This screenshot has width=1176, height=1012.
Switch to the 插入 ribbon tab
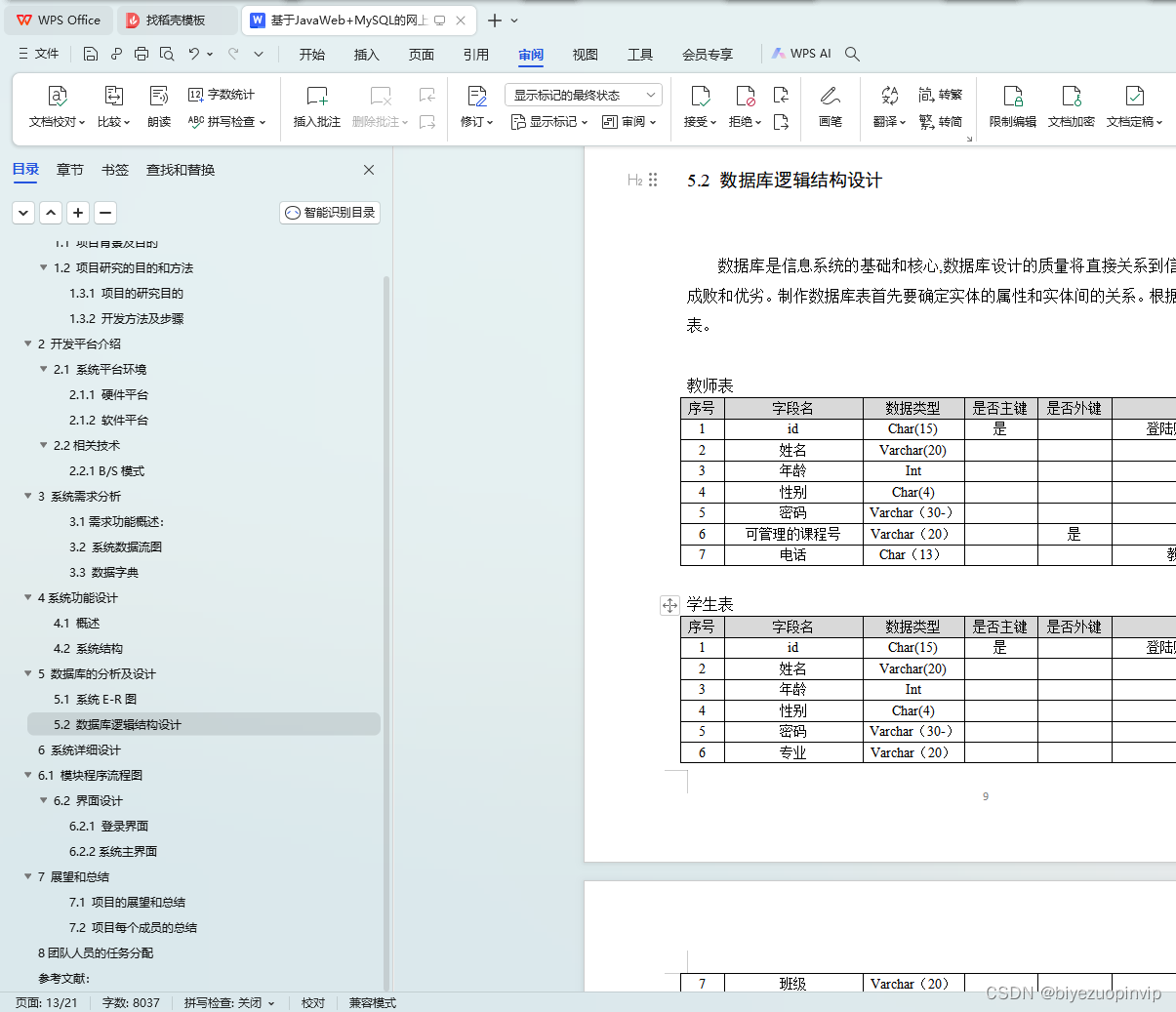coord(367,55)
